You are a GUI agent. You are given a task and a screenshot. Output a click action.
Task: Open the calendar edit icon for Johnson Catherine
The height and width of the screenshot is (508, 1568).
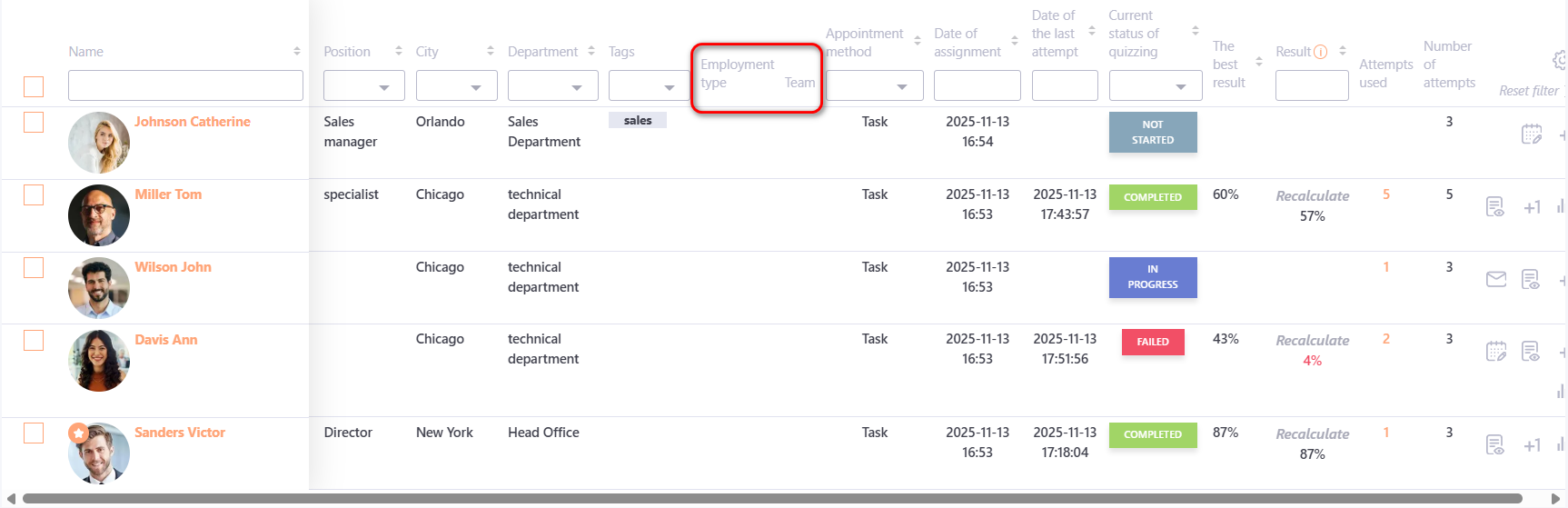point(1532,134)
